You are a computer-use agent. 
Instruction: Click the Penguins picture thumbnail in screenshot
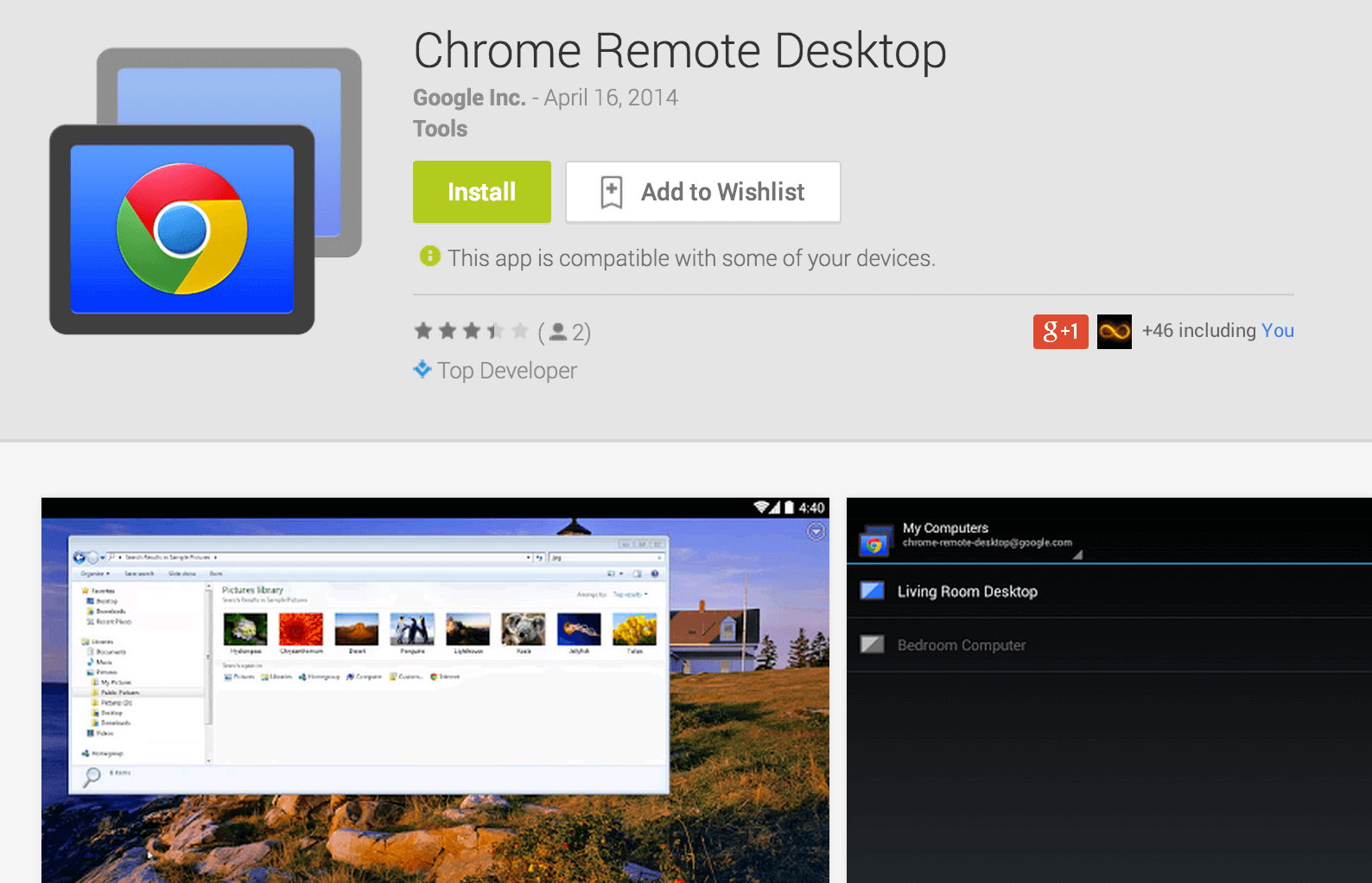[x=412, y=629]
